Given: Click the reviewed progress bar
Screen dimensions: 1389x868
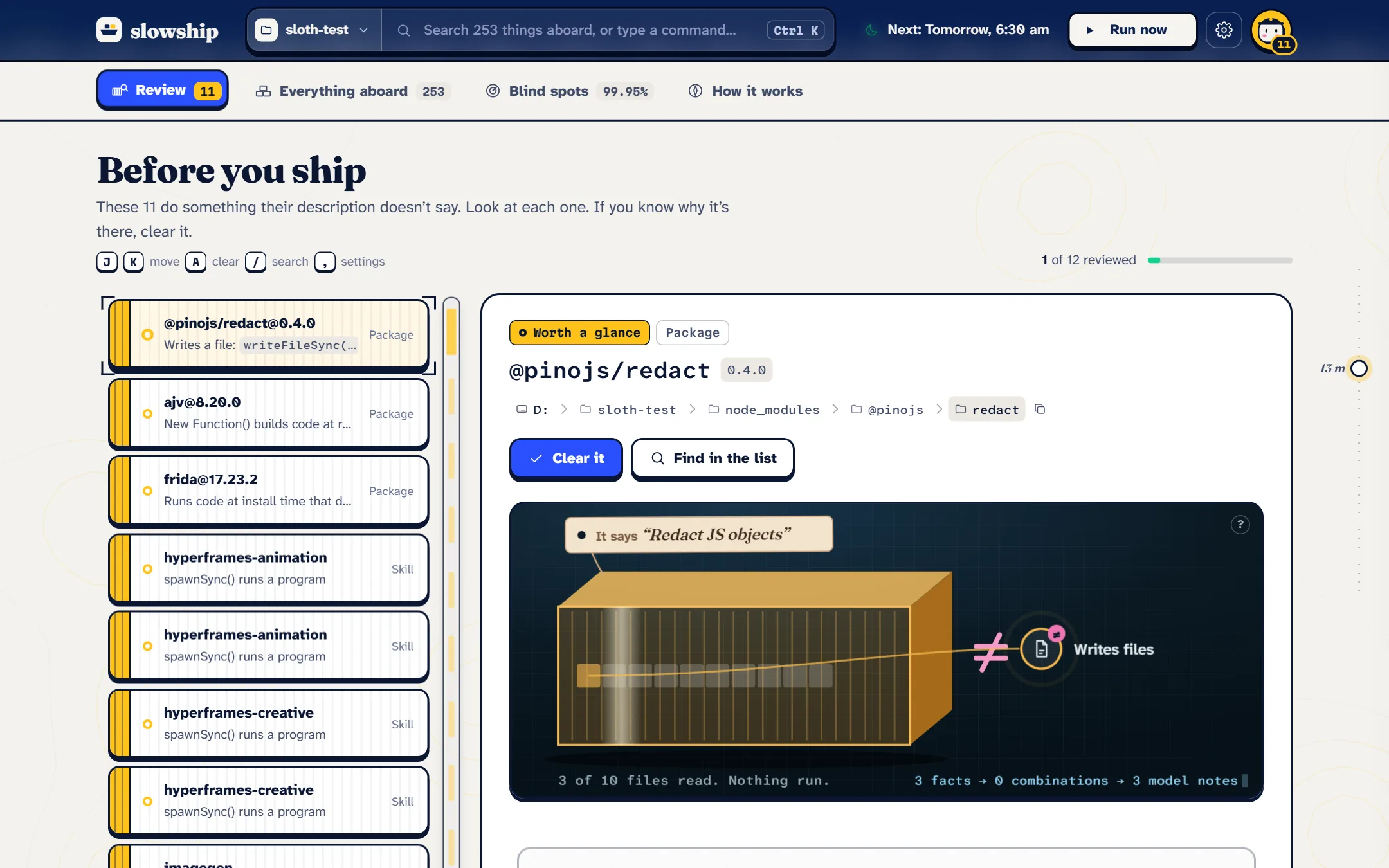Looking at the screenshot, I should pos(1220,260).
